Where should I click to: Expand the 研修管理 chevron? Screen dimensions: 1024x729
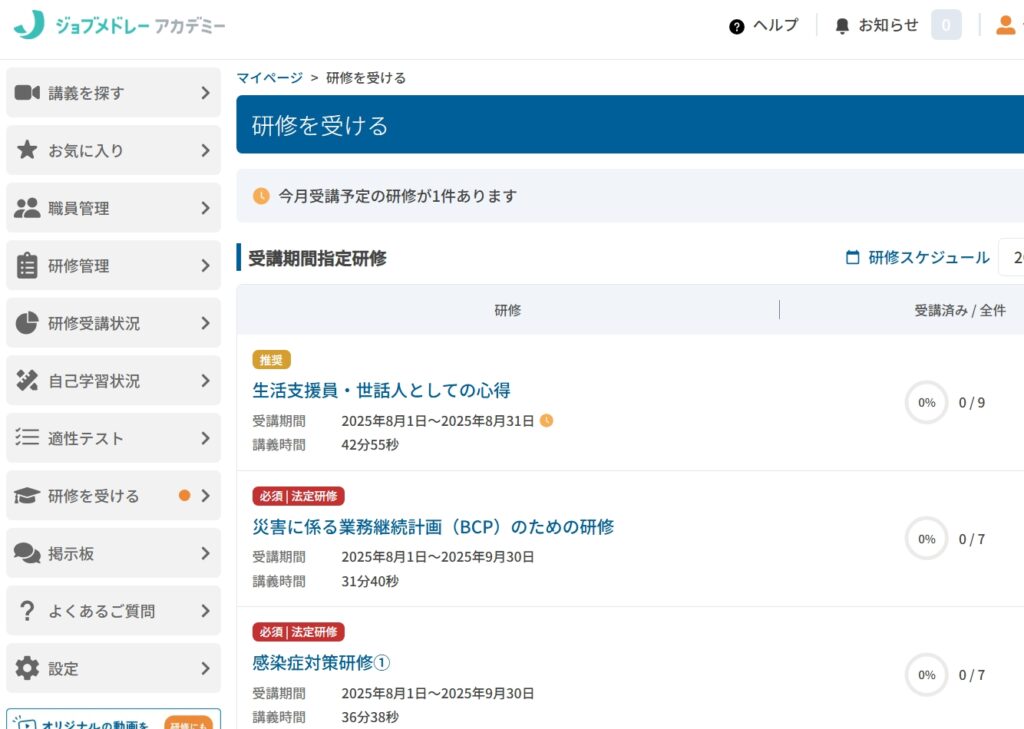(x=206, y=265)
